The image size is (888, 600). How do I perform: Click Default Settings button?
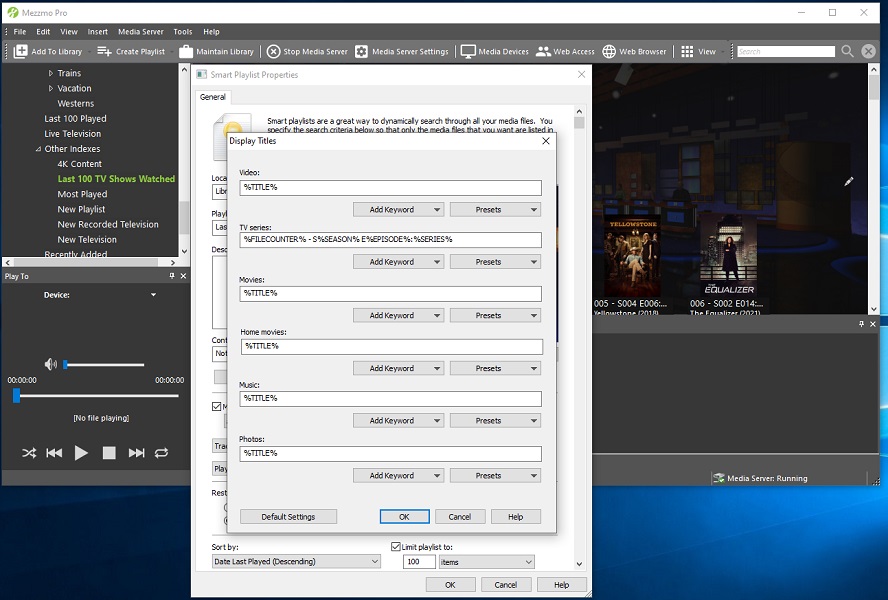tap(288, 517)
